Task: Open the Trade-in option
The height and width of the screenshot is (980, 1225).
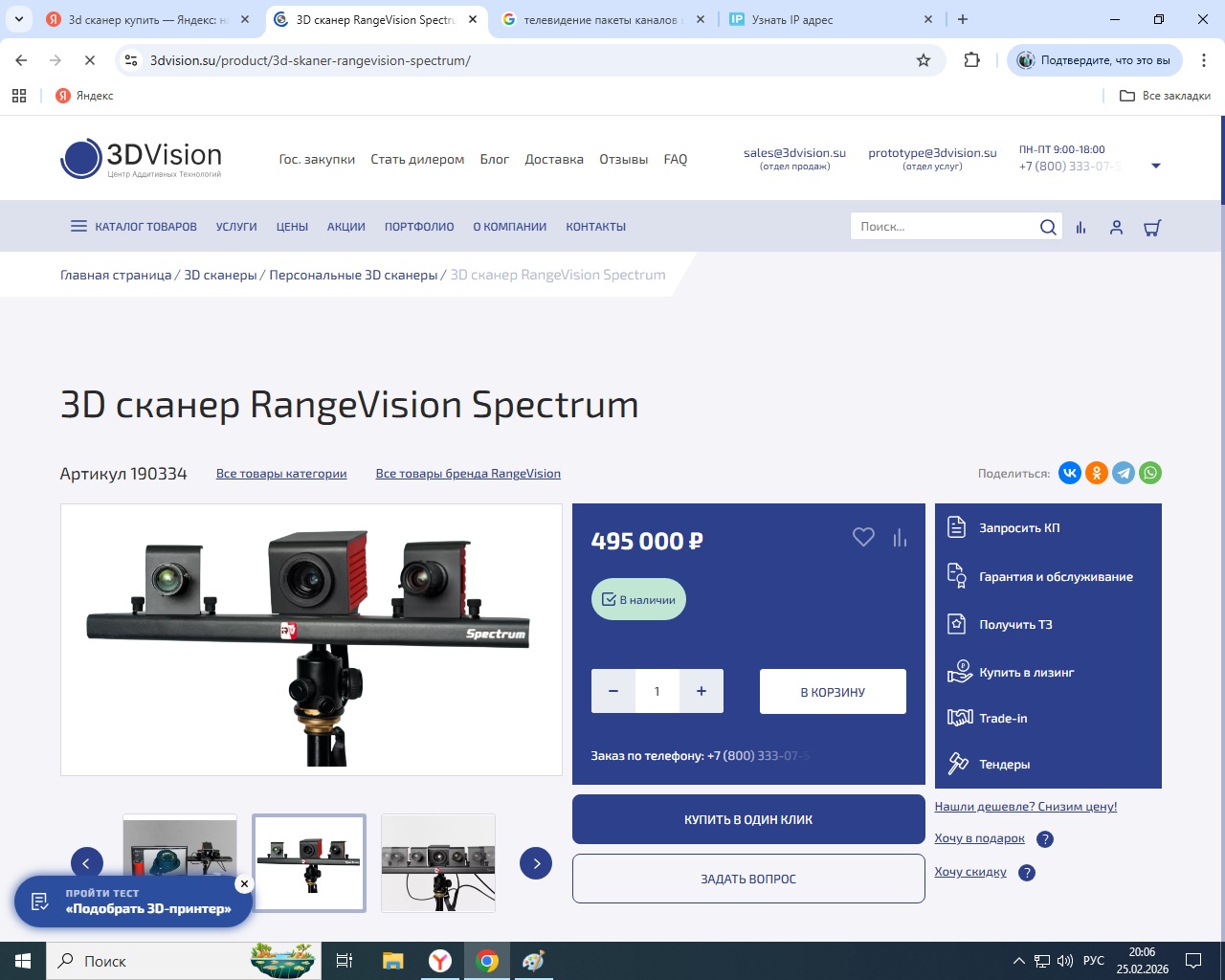Action: point(988,719)
